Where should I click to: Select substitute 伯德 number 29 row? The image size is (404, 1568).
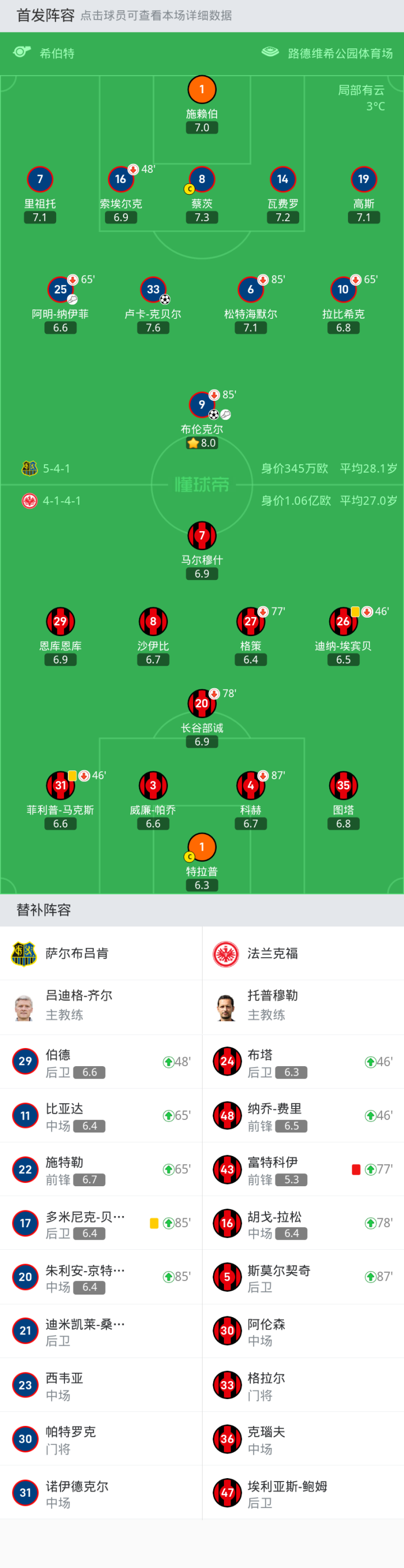[x=101, y=1062]
